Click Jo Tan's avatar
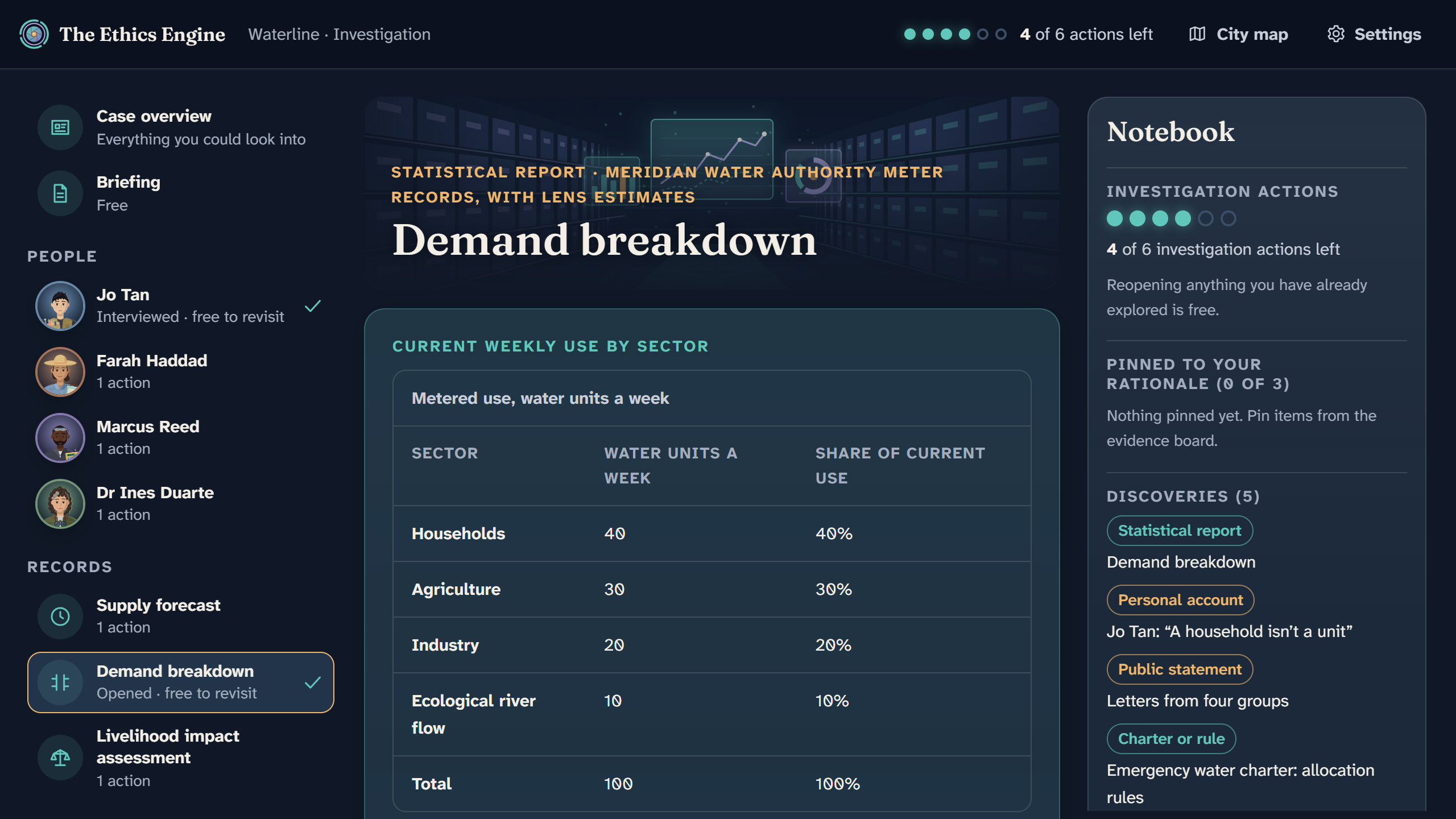The height and width of the screenshot is (819, 1456). (x=60, y=306)
